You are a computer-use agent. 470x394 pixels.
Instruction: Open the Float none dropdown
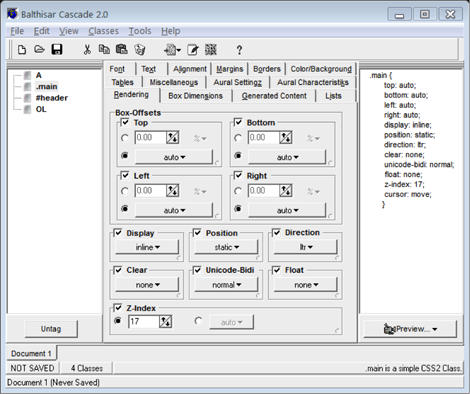306,285
